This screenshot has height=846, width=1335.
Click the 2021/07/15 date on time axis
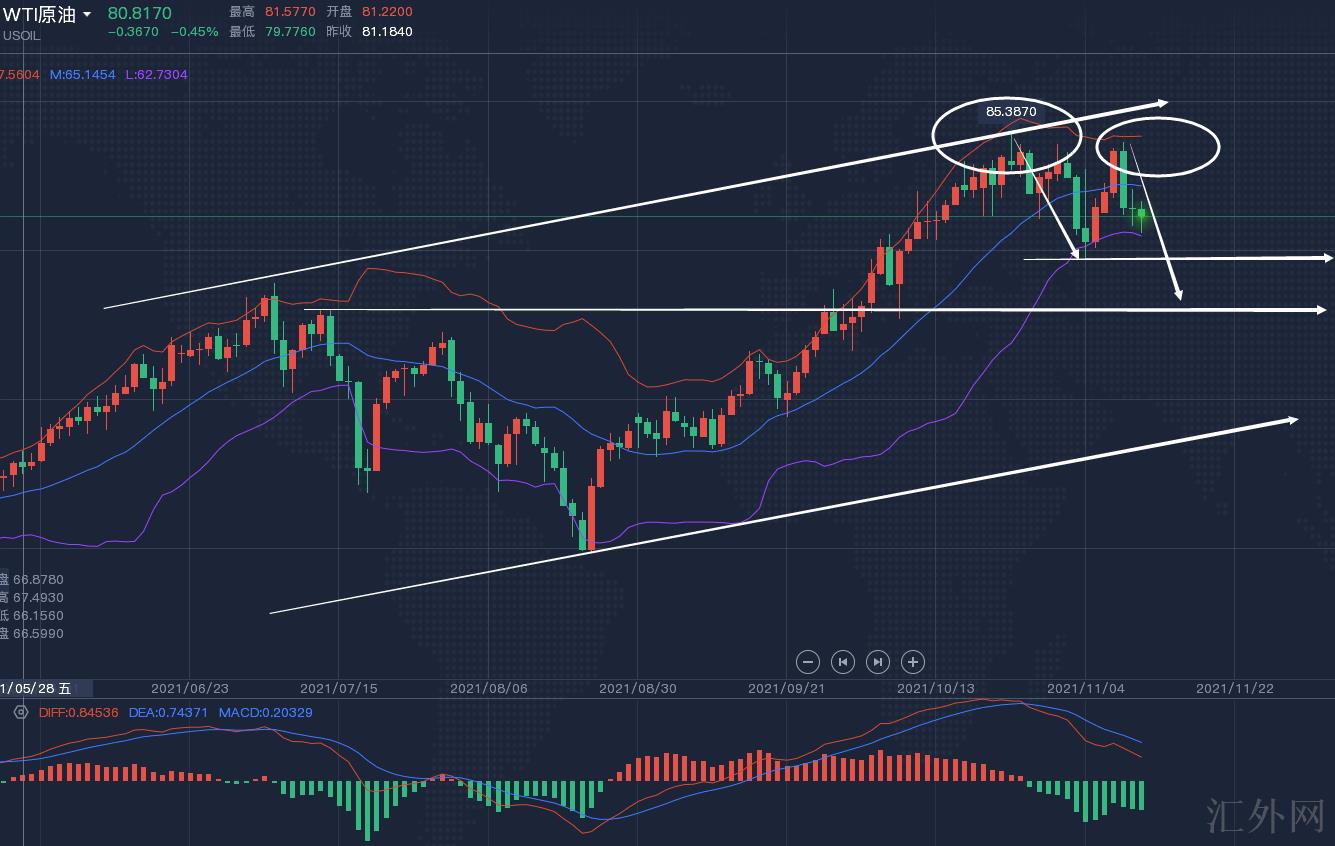339,688
